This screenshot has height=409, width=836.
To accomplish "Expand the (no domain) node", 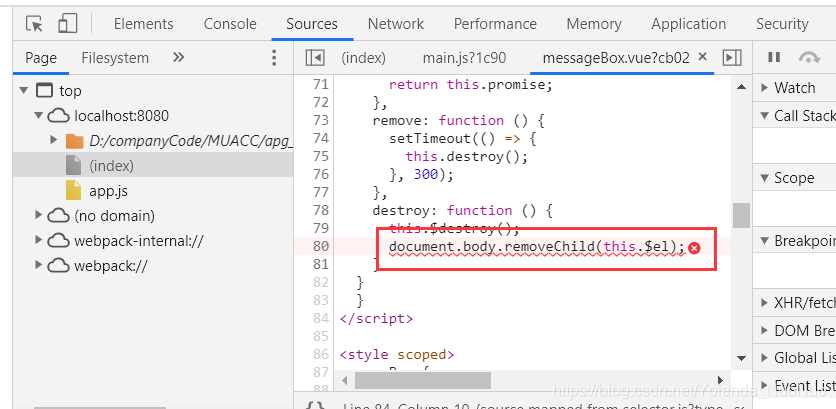I will 39,215.
